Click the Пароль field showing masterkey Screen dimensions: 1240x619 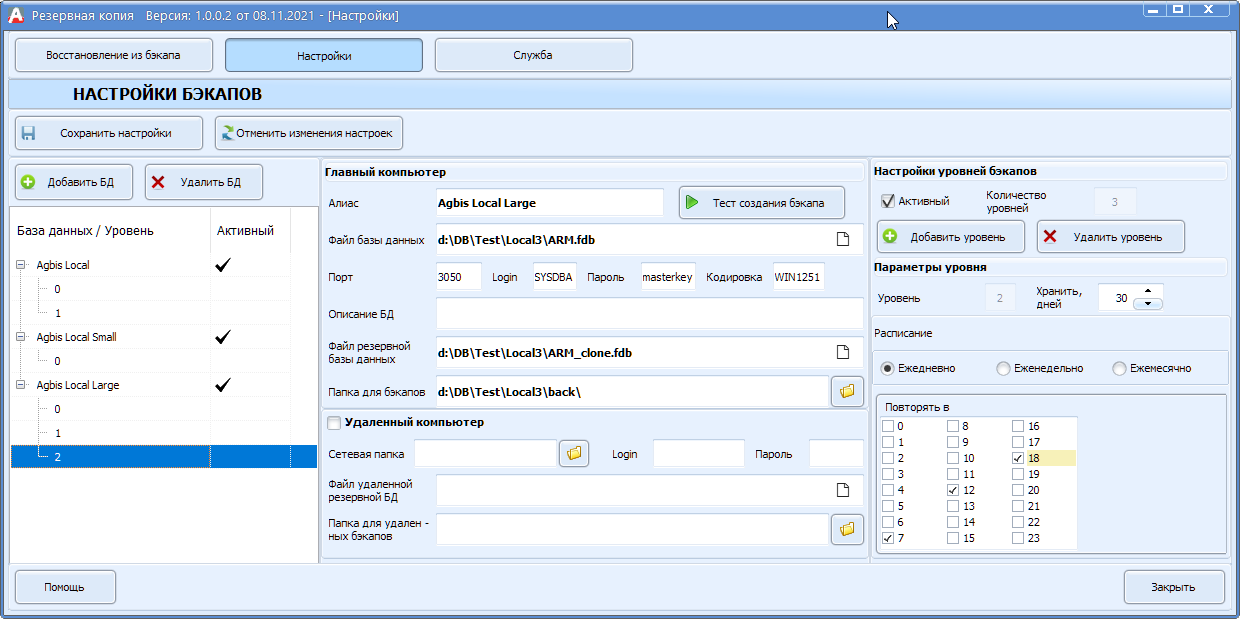click(x=668, y=277)
